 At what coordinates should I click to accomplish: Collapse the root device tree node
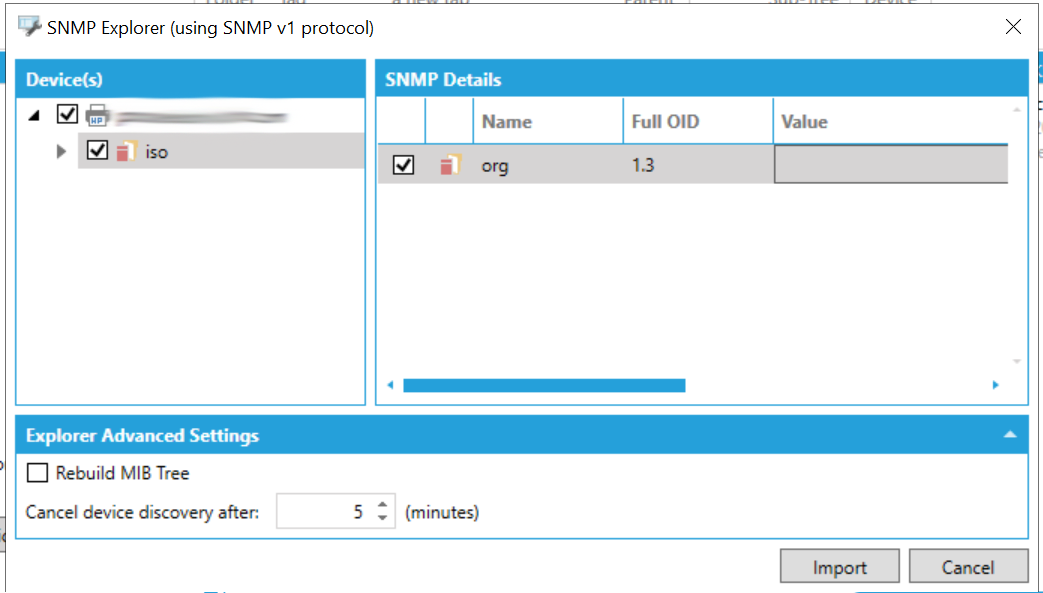coord(35,116)
